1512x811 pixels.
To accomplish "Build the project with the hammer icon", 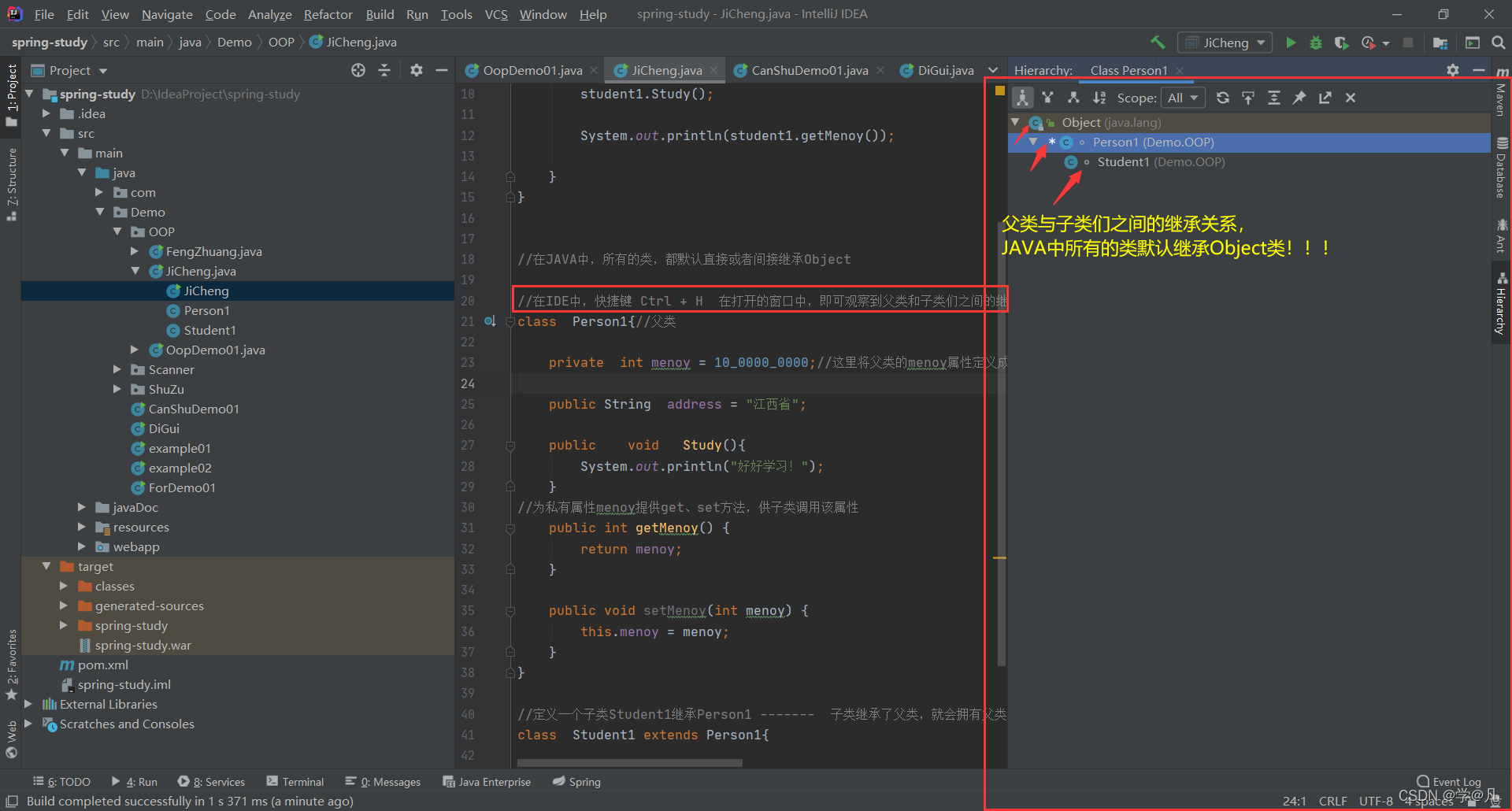I will [x=1157, y=43].
